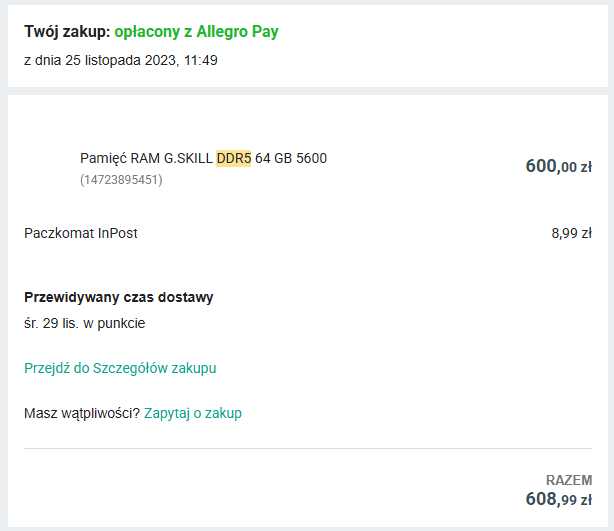Screen dimensions: 614x531
Task: Click the Zapytaj o zakup link
Action: point(193,413)
